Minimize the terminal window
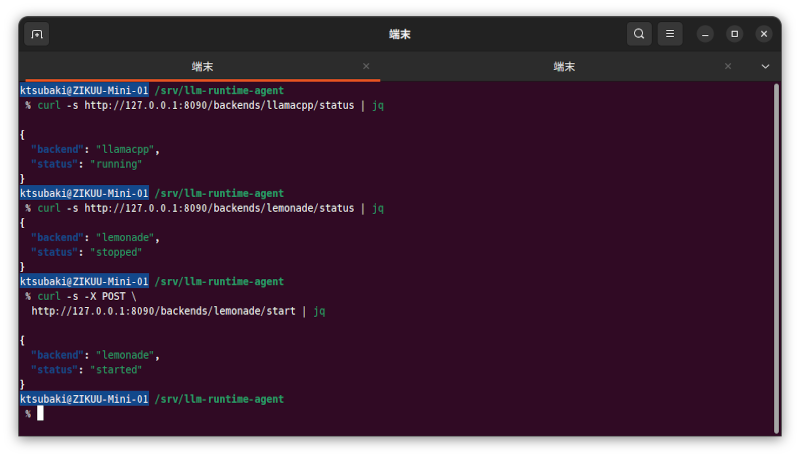This screenshot has height=457, width=800. (x=705, y=34)
